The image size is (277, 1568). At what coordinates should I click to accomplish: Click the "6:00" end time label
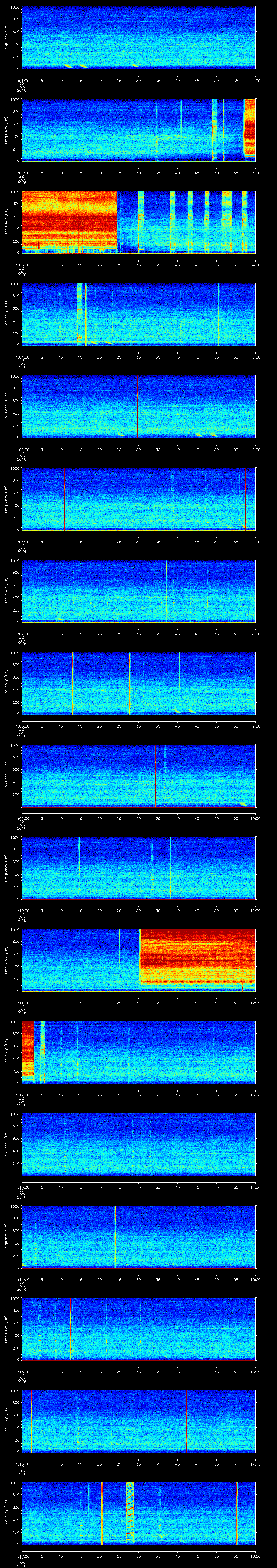coord(256,449)
